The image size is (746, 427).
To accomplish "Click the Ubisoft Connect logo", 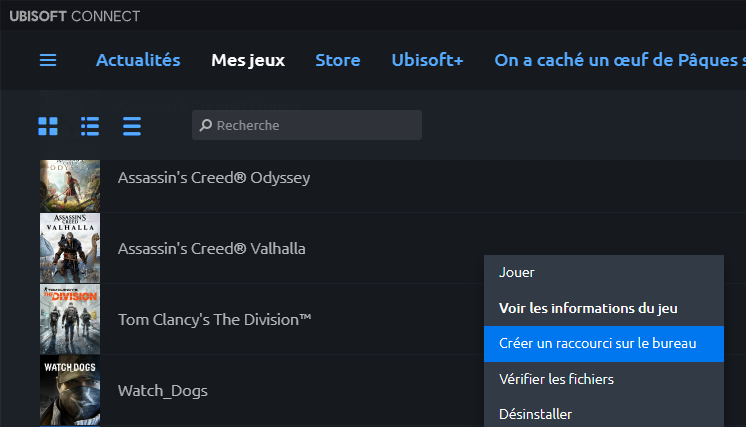I will pos(75,16).
